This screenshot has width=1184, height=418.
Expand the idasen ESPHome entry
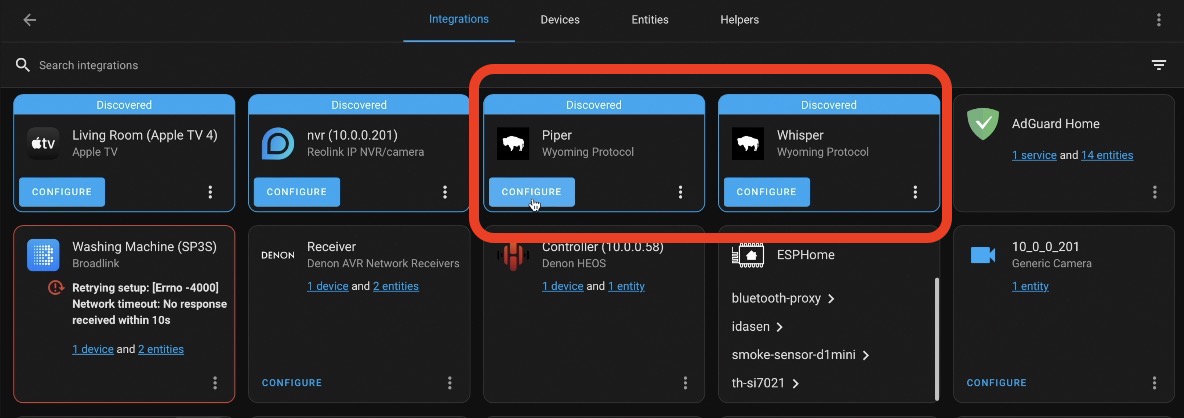pos(757,327)
